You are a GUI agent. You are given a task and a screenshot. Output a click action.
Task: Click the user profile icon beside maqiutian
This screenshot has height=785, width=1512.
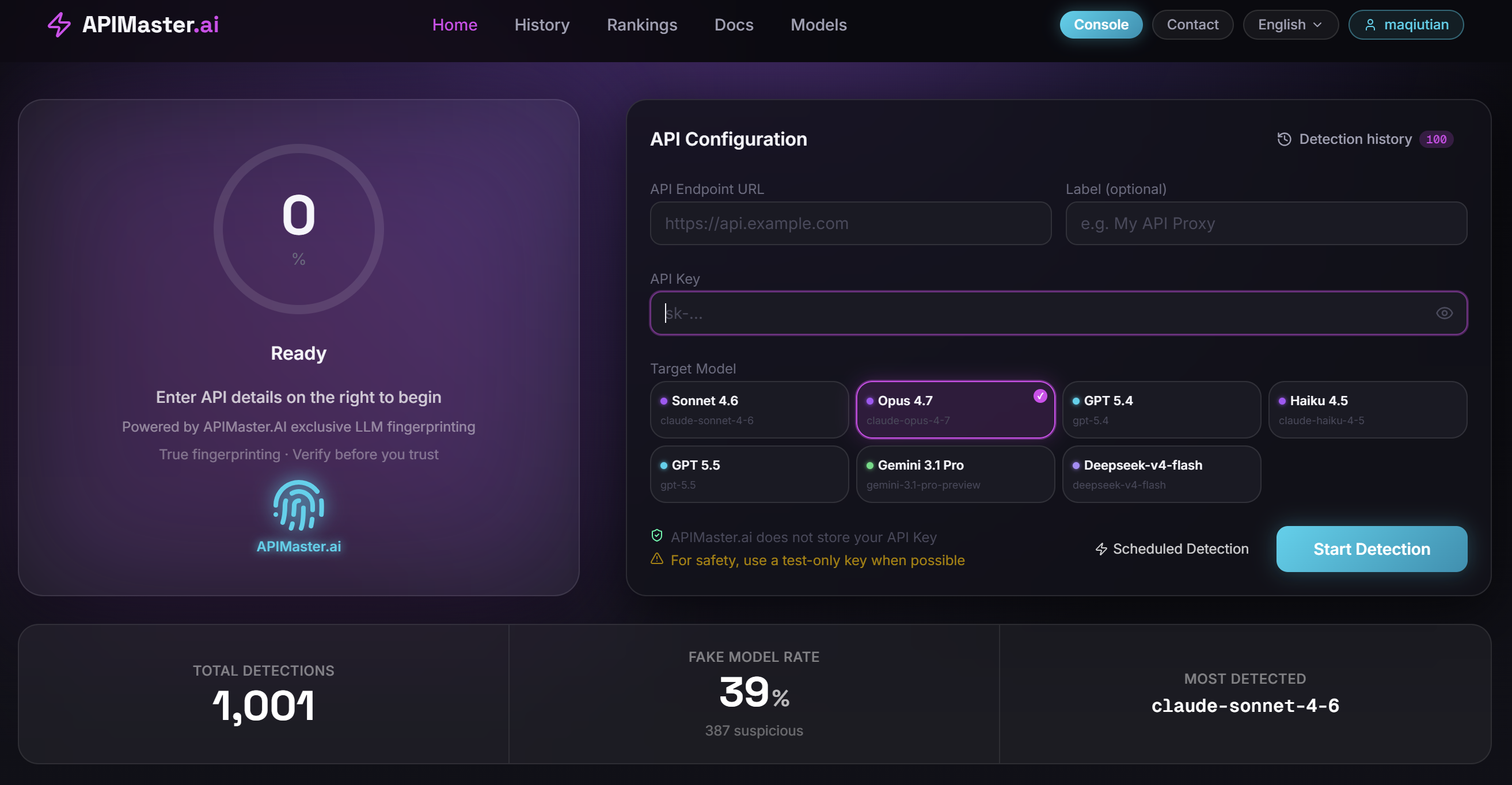pos(1370,25)
